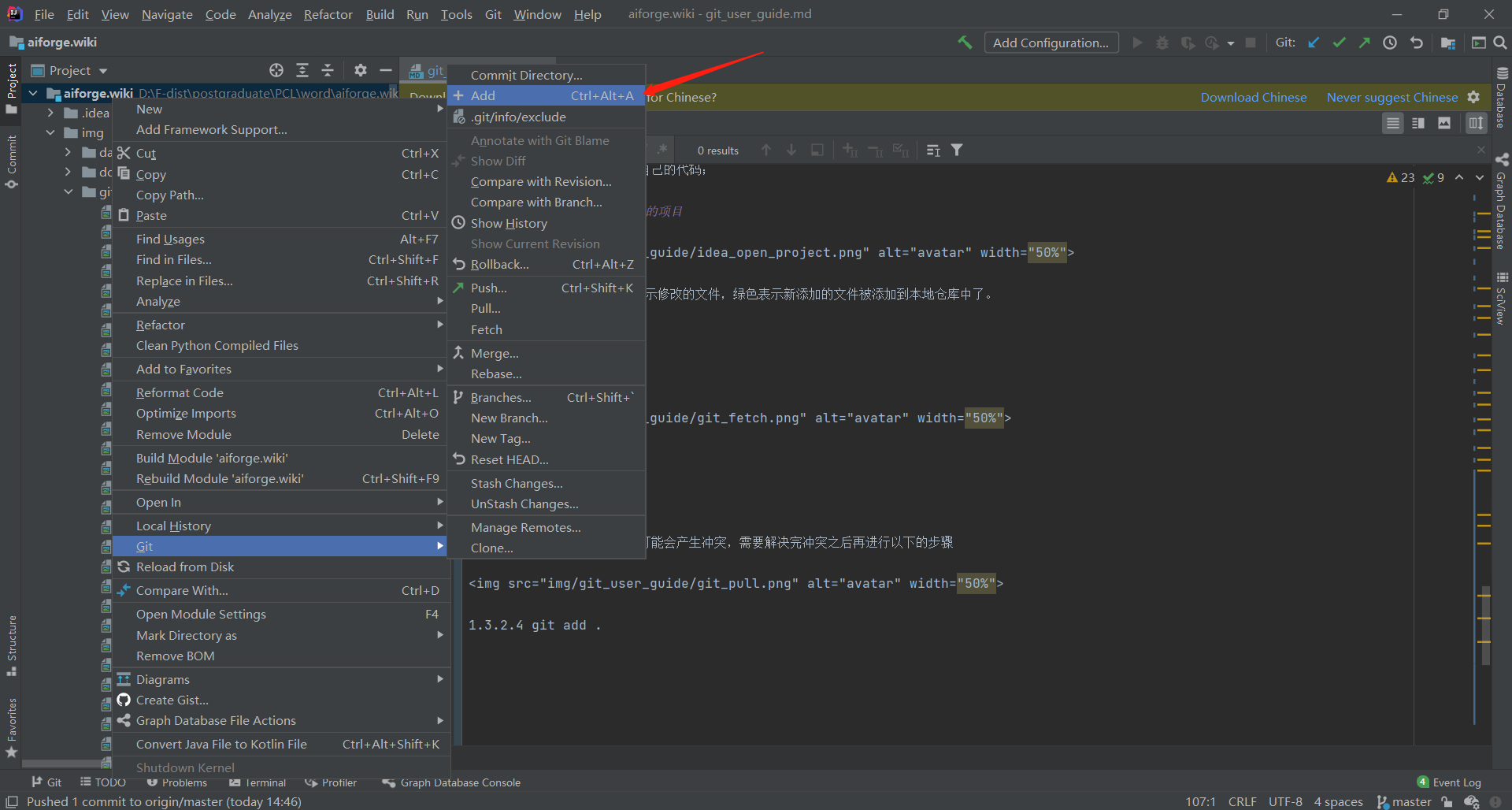Viewport: 1512px width, 810px height.
Task: Click the UTF-8 encoding indicator
Action: click(x=1285, y=801)
